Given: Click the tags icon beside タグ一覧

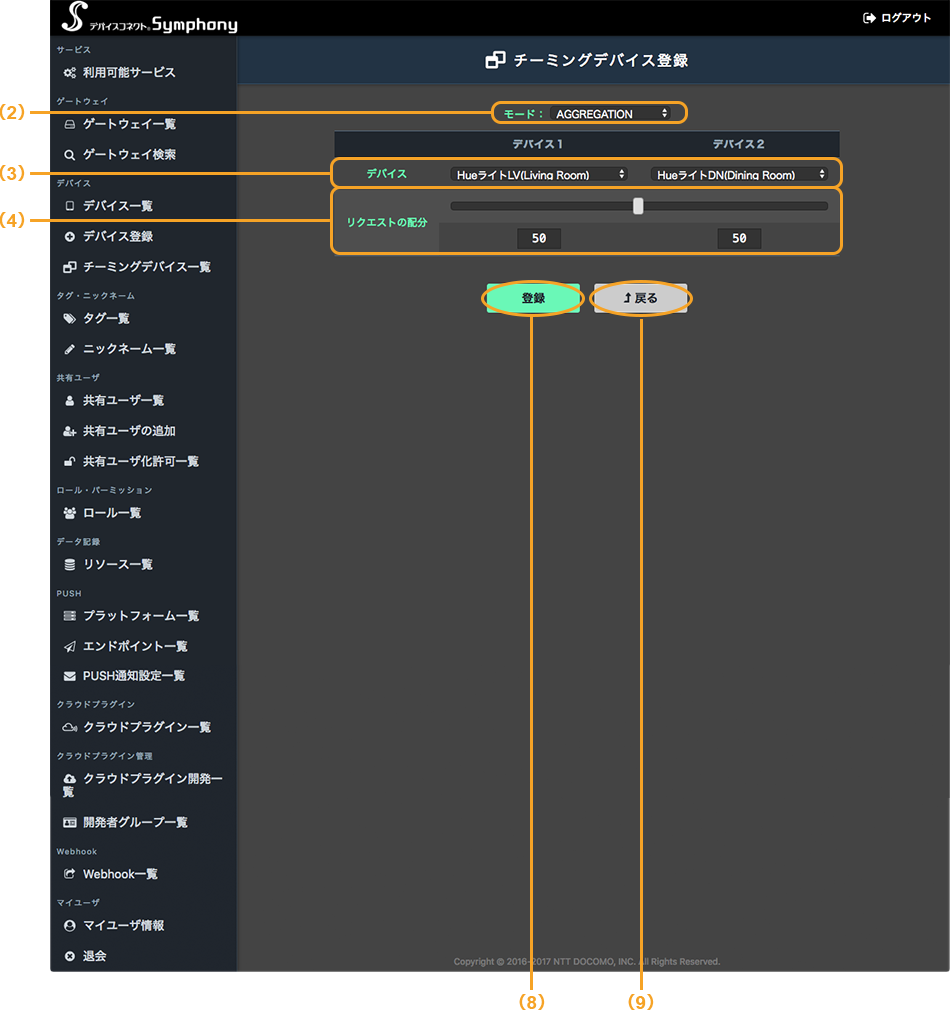Looking at the screenshot, I should point(70,318).
